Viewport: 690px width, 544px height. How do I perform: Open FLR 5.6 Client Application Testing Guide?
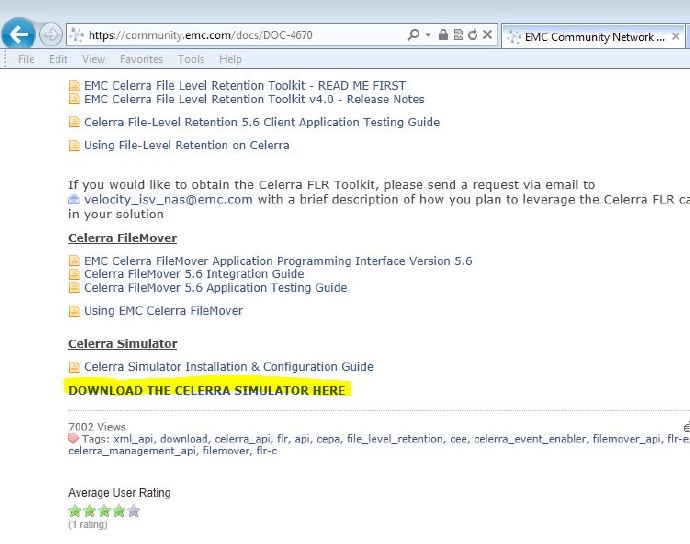pyautogui.click(x=262, y=122)
